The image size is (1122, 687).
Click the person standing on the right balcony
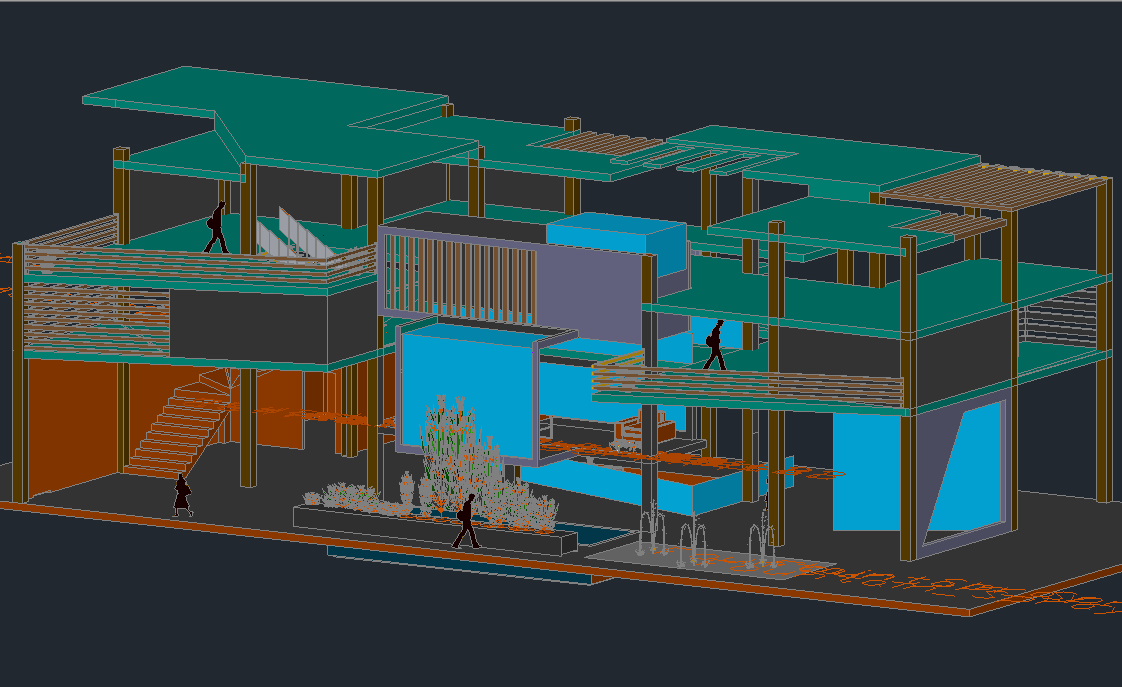(715, 345)
